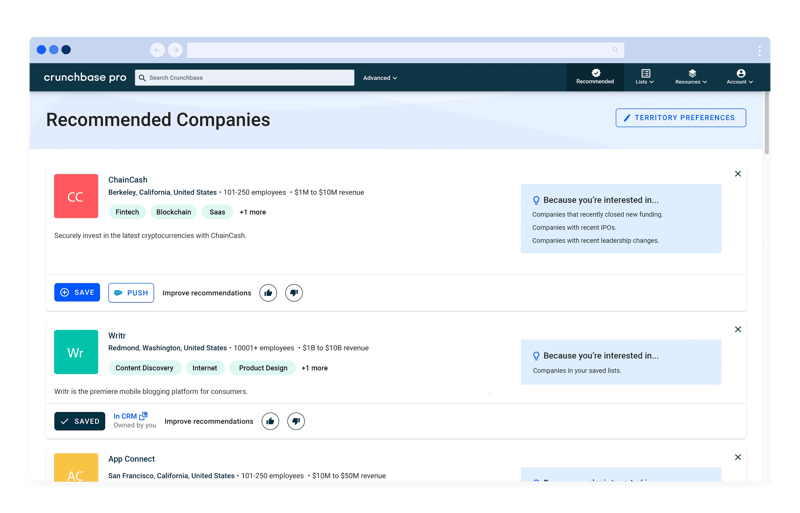The width and height of the screenshot is (800, 513).
Task: Thumbs up the Writr recommendation
Action: point(270,421)
